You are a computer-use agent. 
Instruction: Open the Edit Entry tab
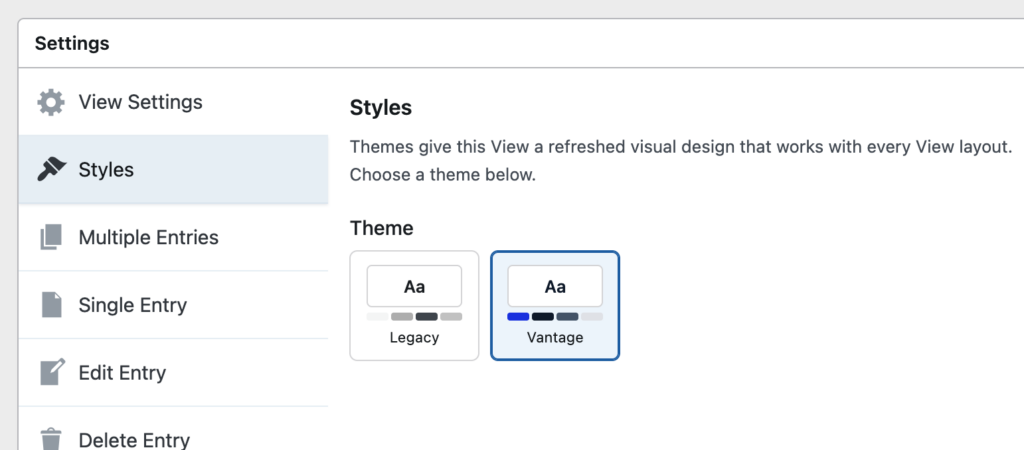[173, 372]
